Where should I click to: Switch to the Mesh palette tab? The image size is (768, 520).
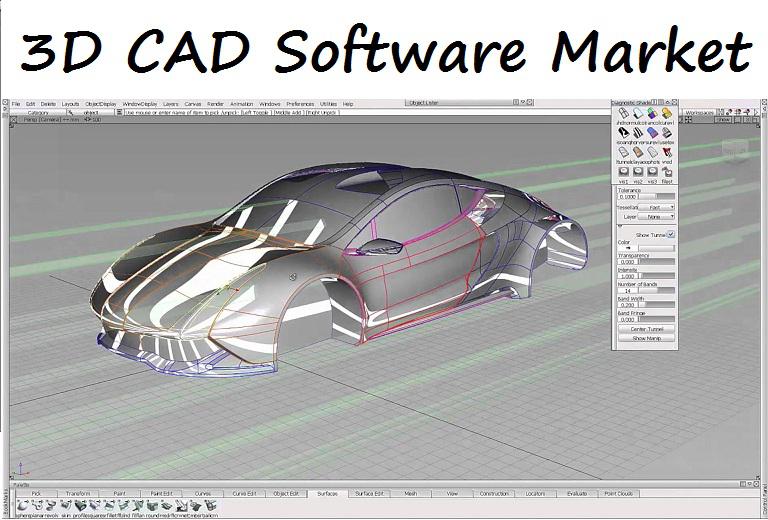[410, 494]
